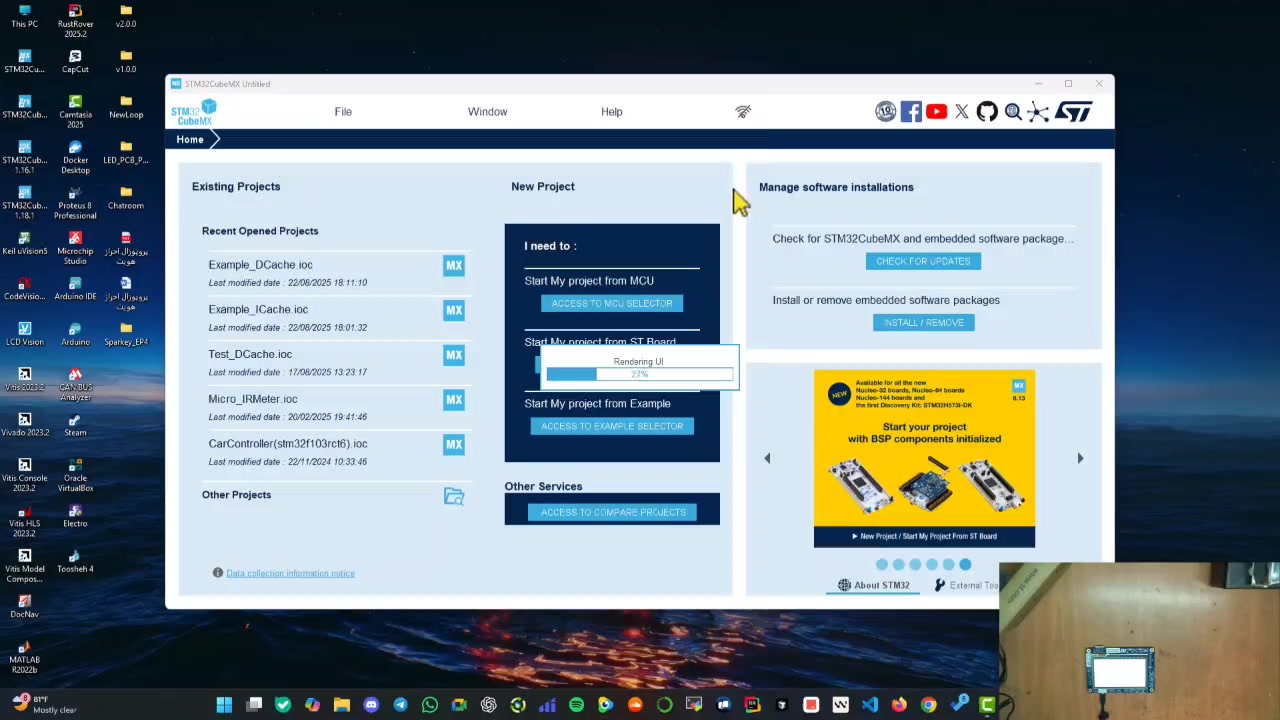This screenshot has height=720, width=1280.
Task: Open the ST GitHub icon
Action: [x=987, y=112]
